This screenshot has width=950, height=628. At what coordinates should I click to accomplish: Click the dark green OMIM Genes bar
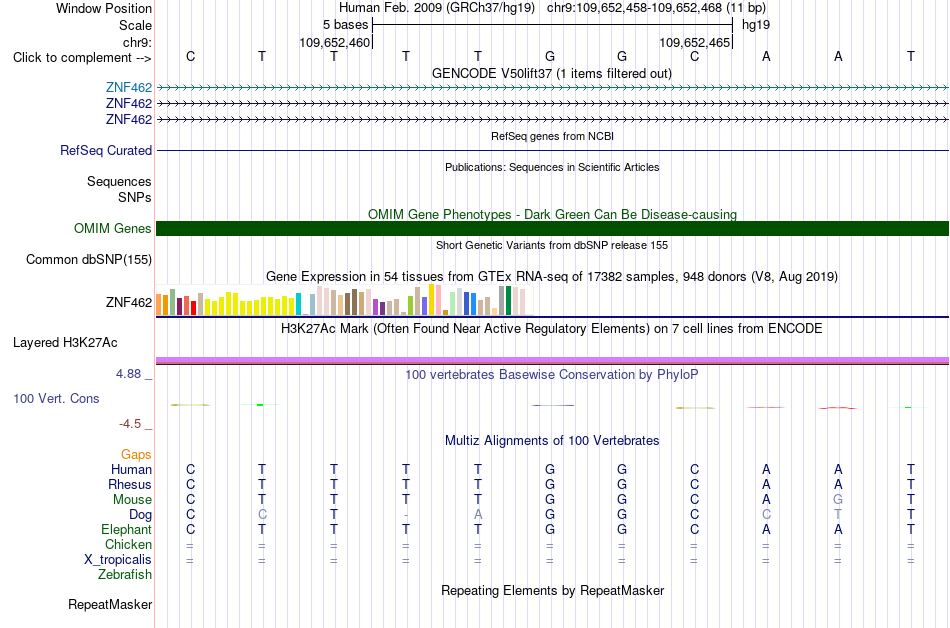(552, 228)
